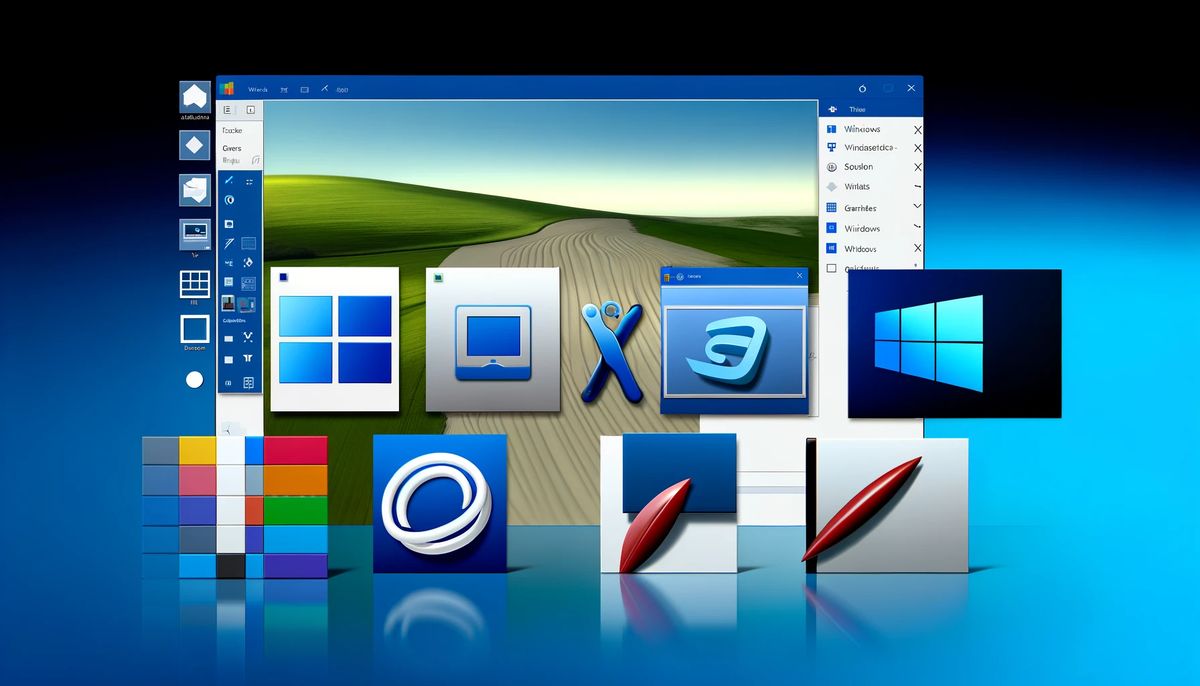
Task: Pick the pink swatch in the color palette
Action: (198, 481)
